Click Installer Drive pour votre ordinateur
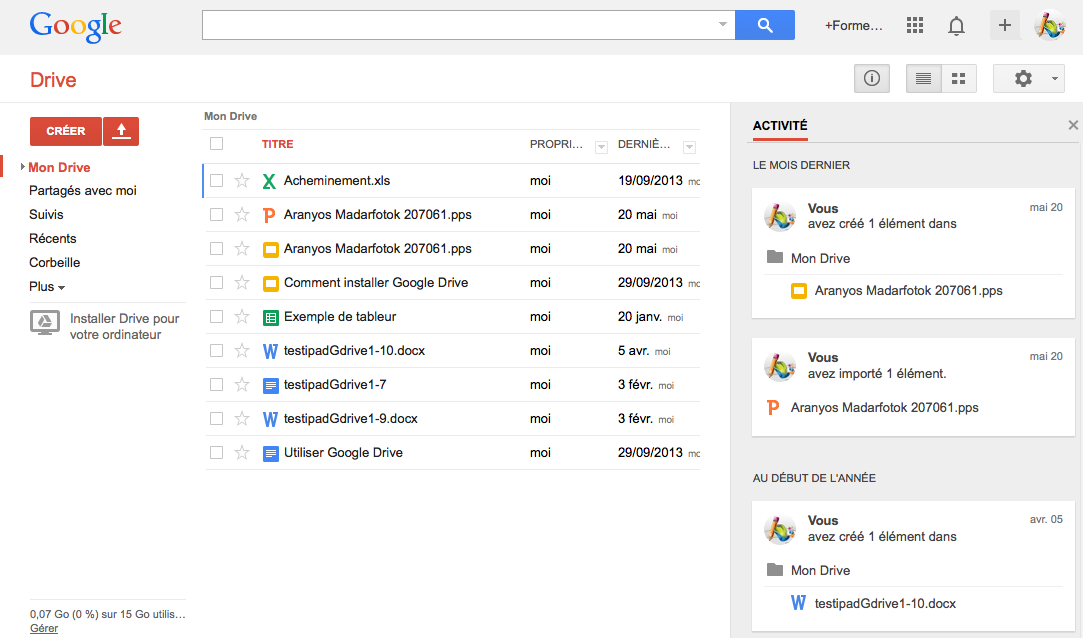Viewport: 1083px width, 638px height. [x=124, y=327]
